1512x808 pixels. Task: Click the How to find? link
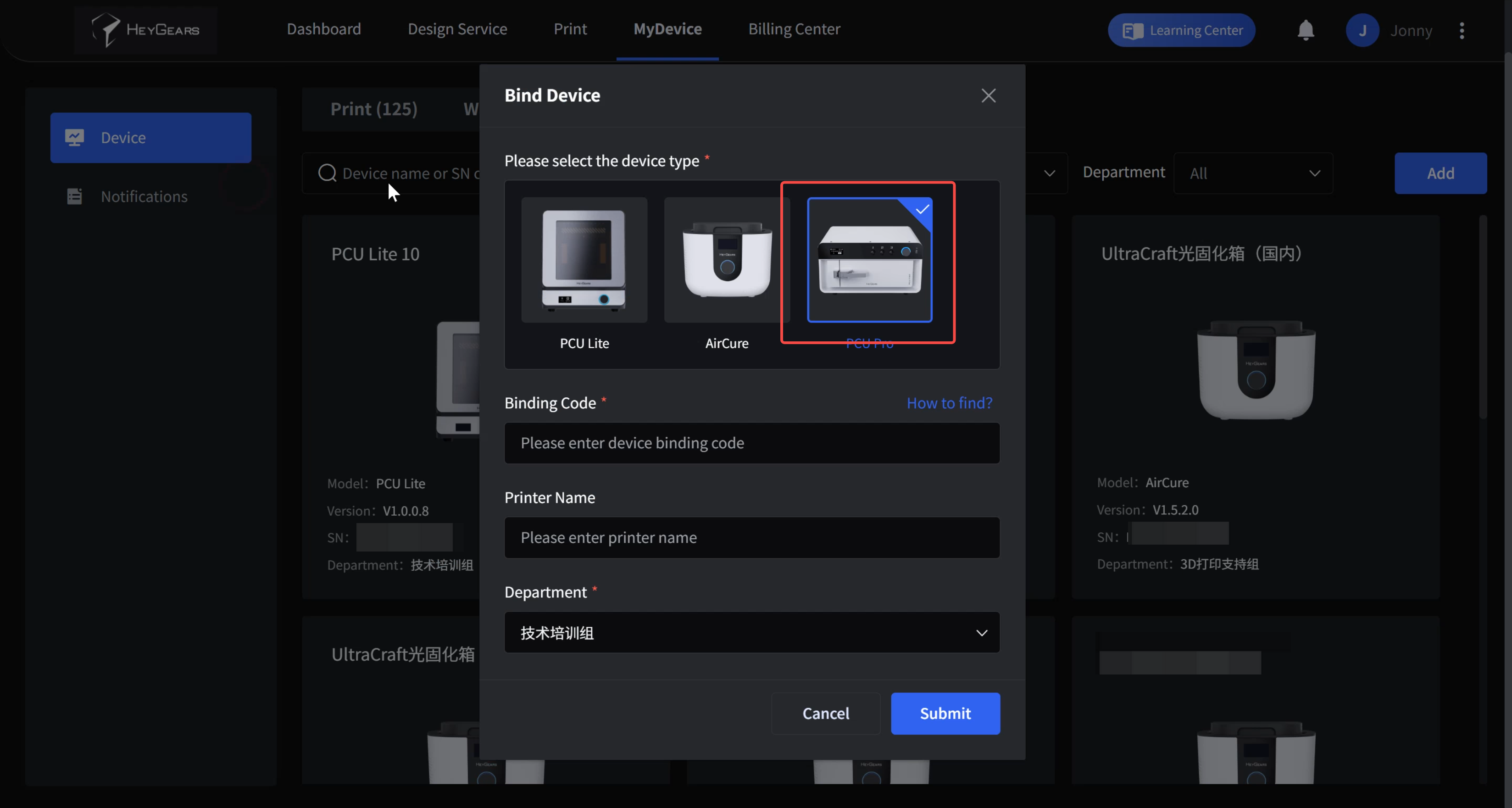(949, 403)
